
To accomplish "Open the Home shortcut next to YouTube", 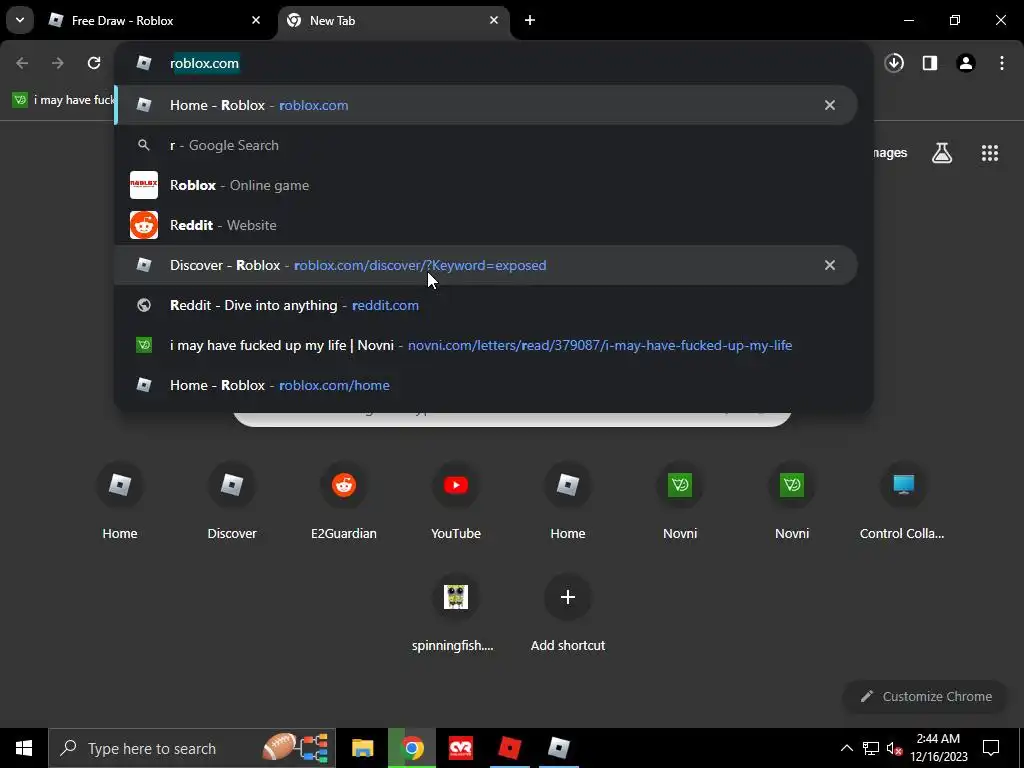I will click(x=568, y=502).
